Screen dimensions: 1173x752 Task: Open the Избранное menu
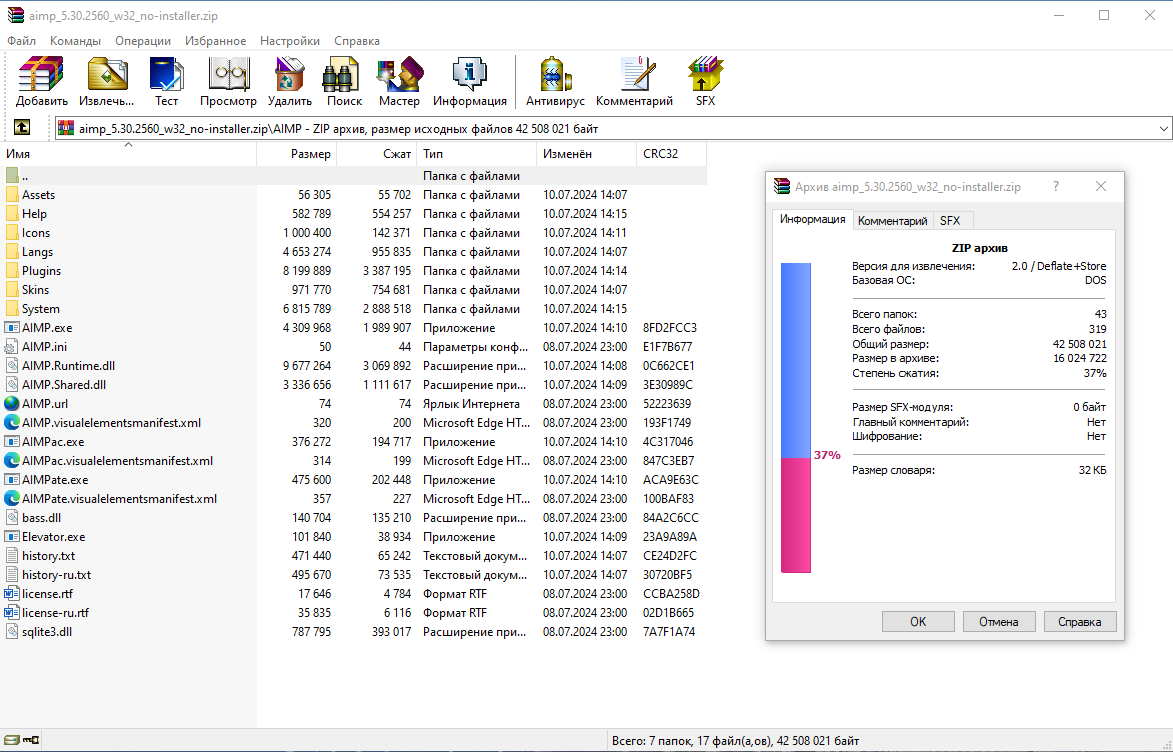215,41
